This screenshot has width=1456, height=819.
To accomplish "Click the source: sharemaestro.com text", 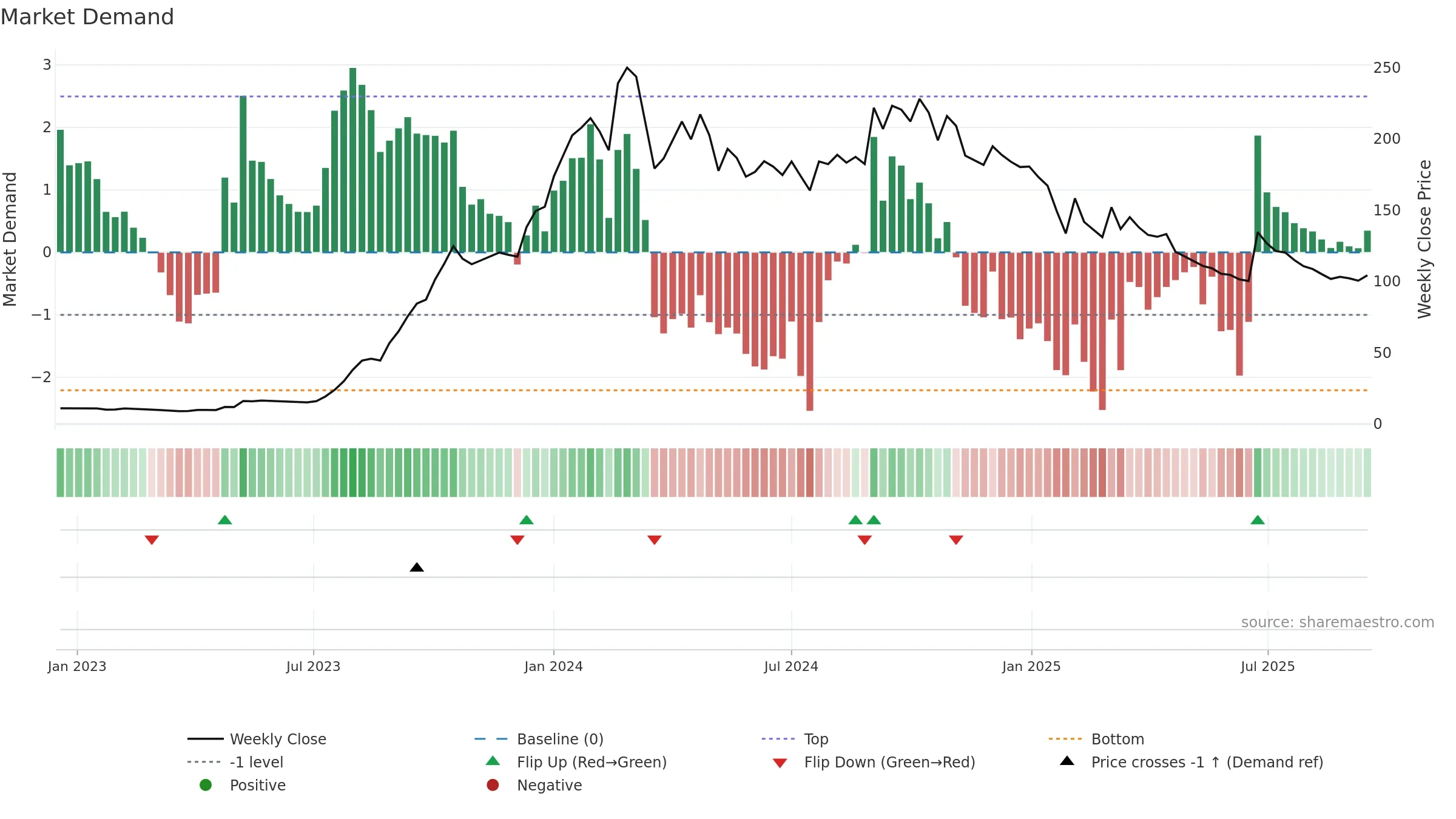I will click(x=1338, y=622).
